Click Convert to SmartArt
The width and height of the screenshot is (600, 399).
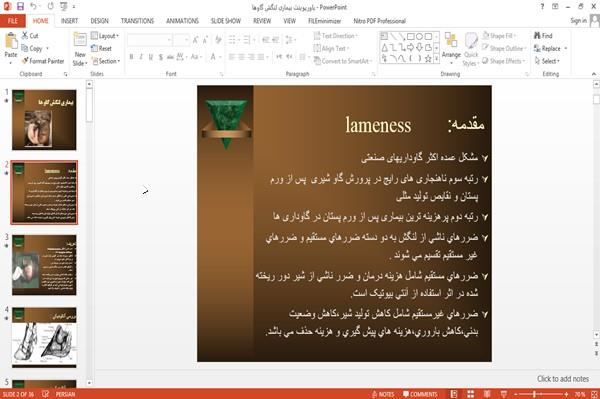coord(343,61)
